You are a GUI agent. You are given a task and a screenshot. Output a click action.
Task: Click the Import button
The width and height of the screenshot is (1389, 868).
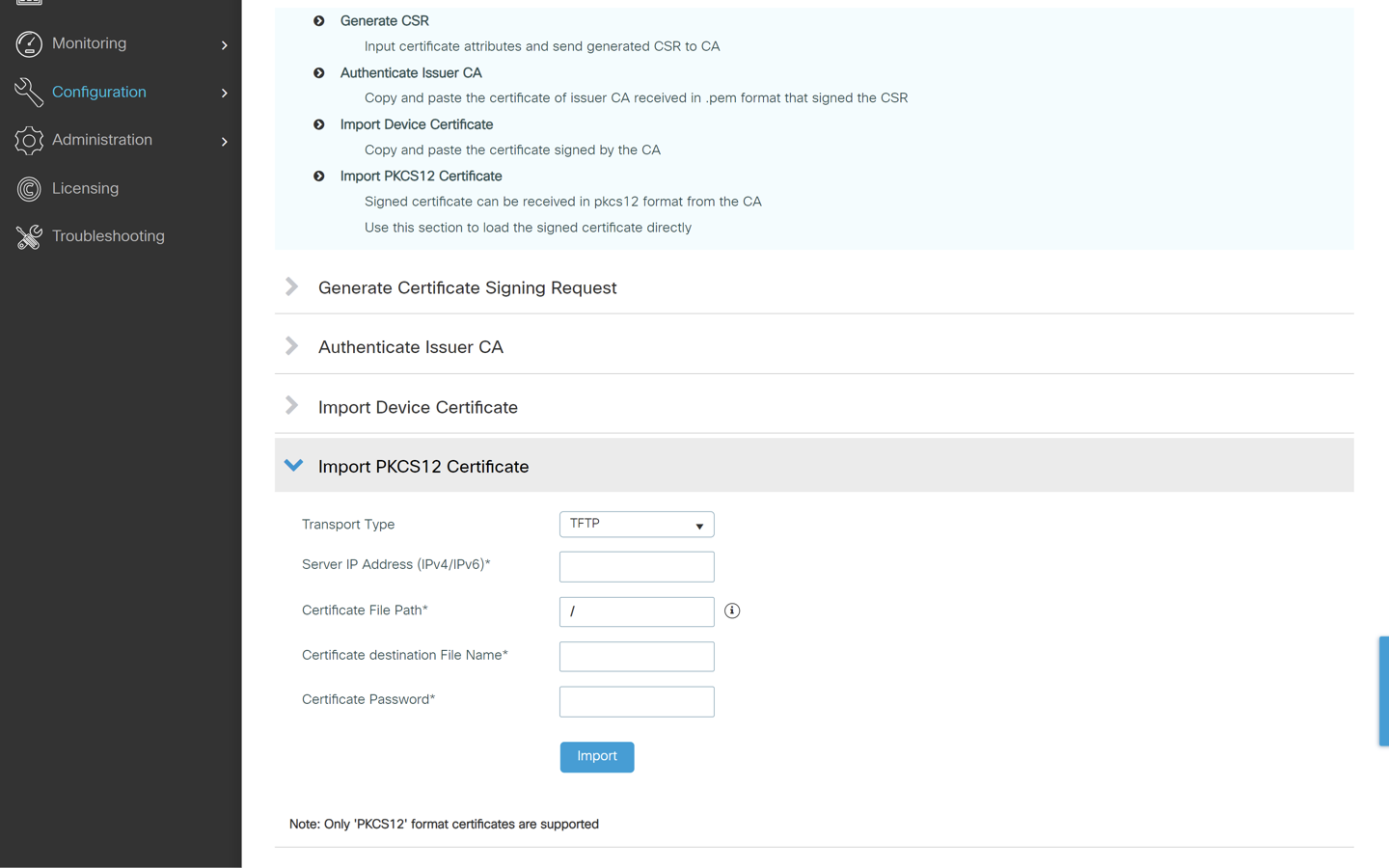click(x=596, y=757)
